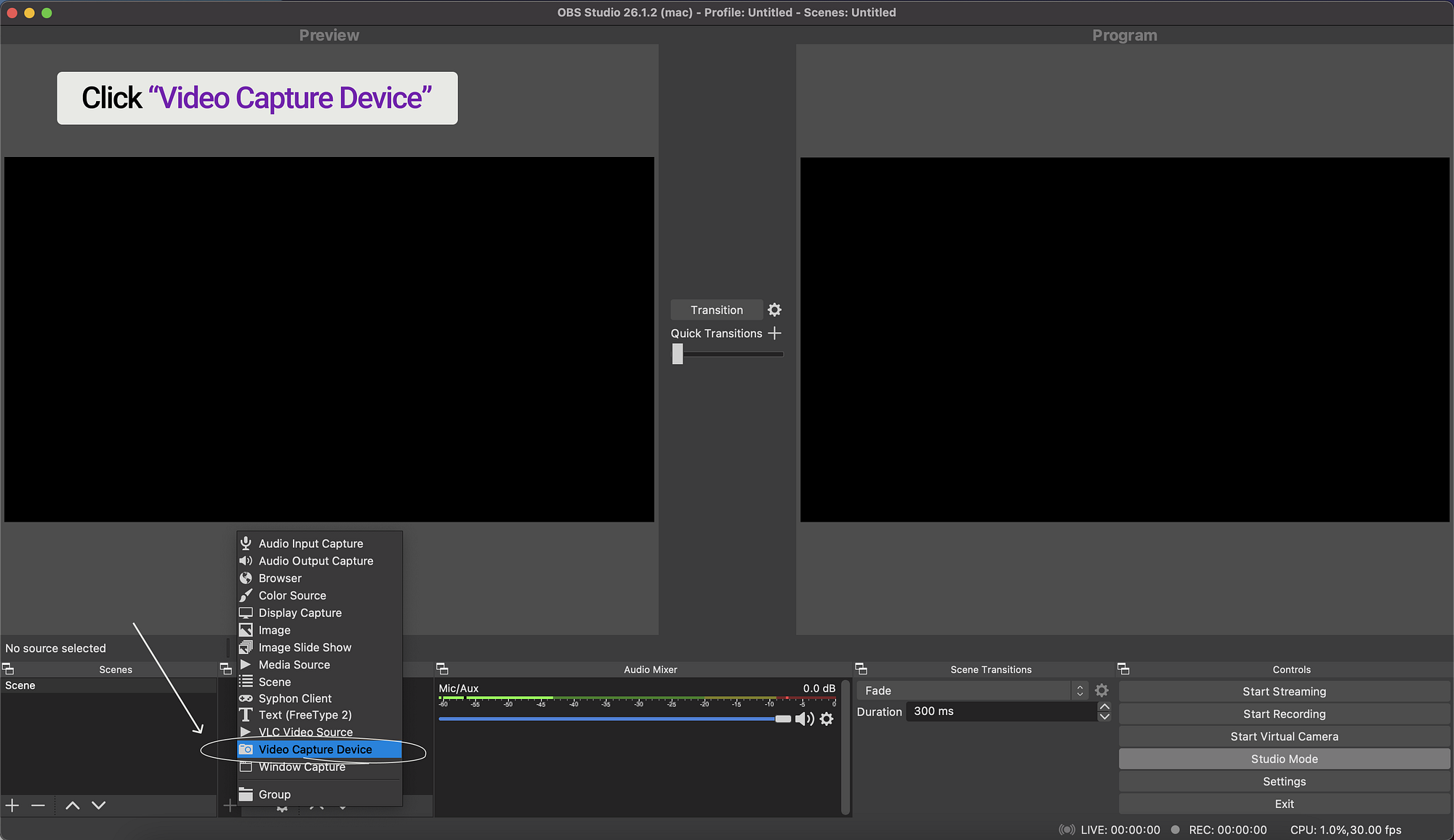Choose Audio Input Capture source
1454x840 pixels.
tap(319, 544)
